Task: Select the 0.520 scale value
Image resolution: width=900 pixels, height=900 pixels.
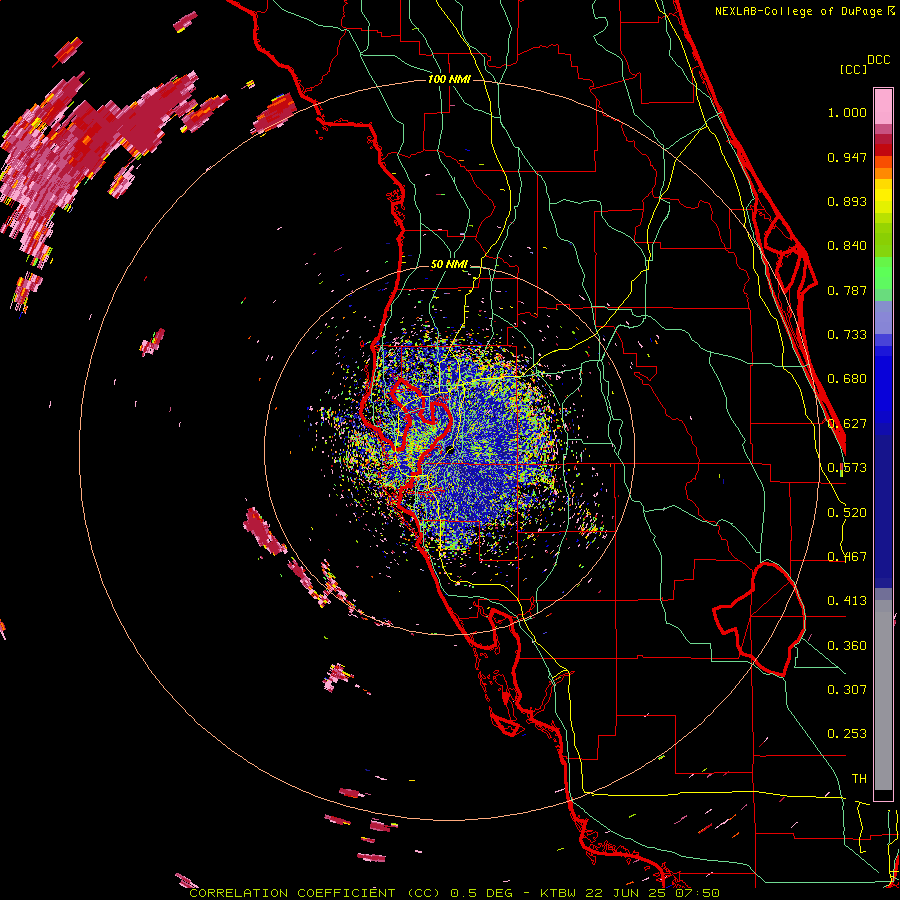Action: [847, 513]
